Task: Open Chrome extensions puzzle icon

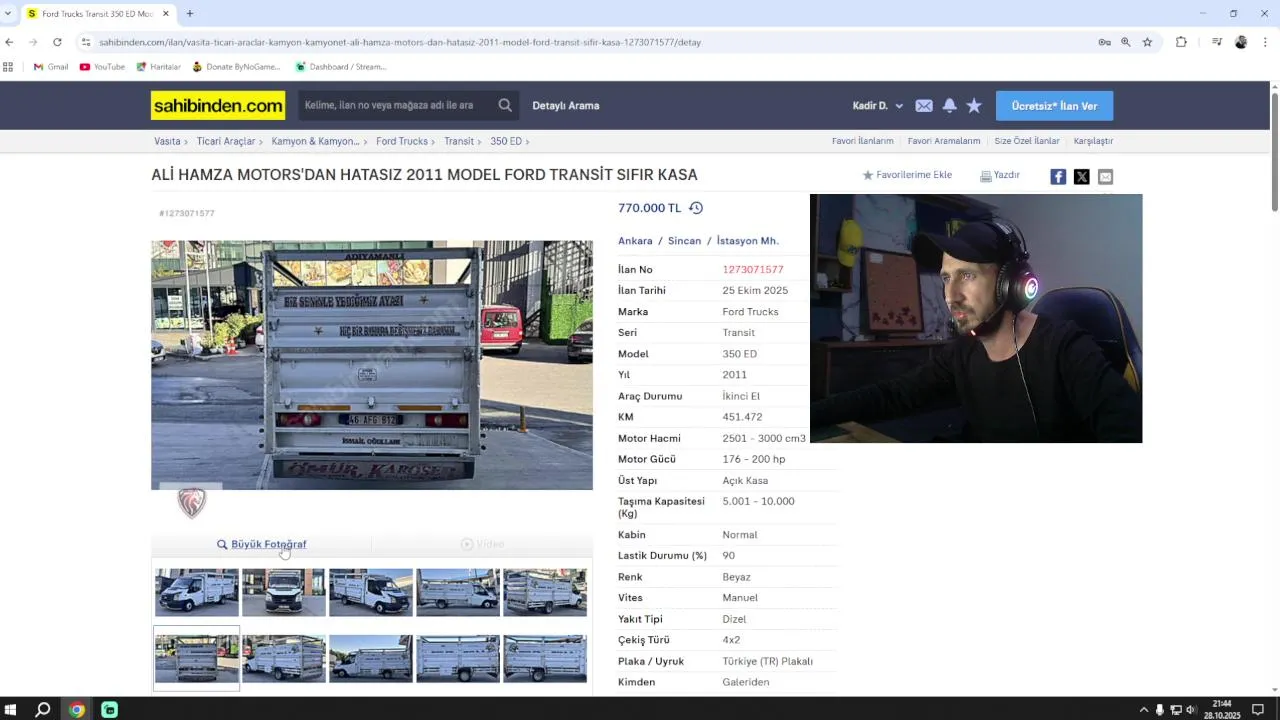Action: (1181, 42)
